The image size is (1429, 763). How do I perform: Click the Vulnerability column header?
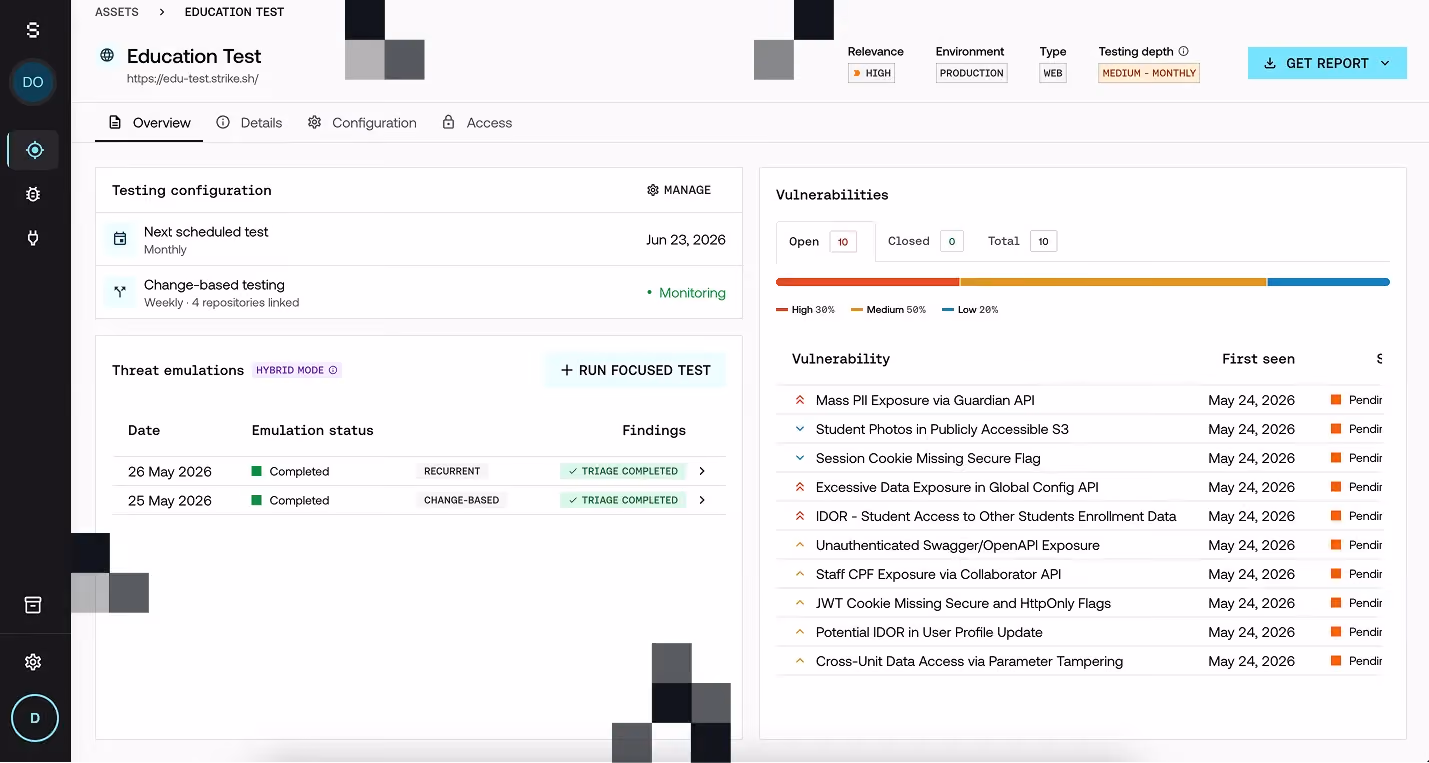tap(840, 359)
